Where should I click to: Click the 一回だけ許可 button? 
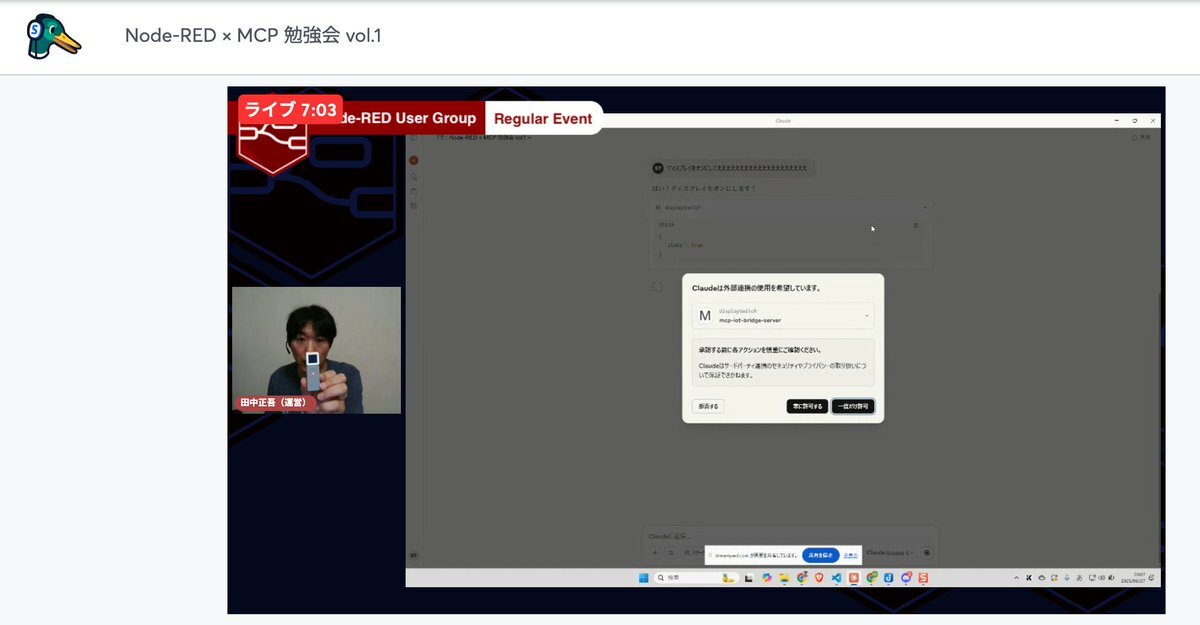point(853,406)
